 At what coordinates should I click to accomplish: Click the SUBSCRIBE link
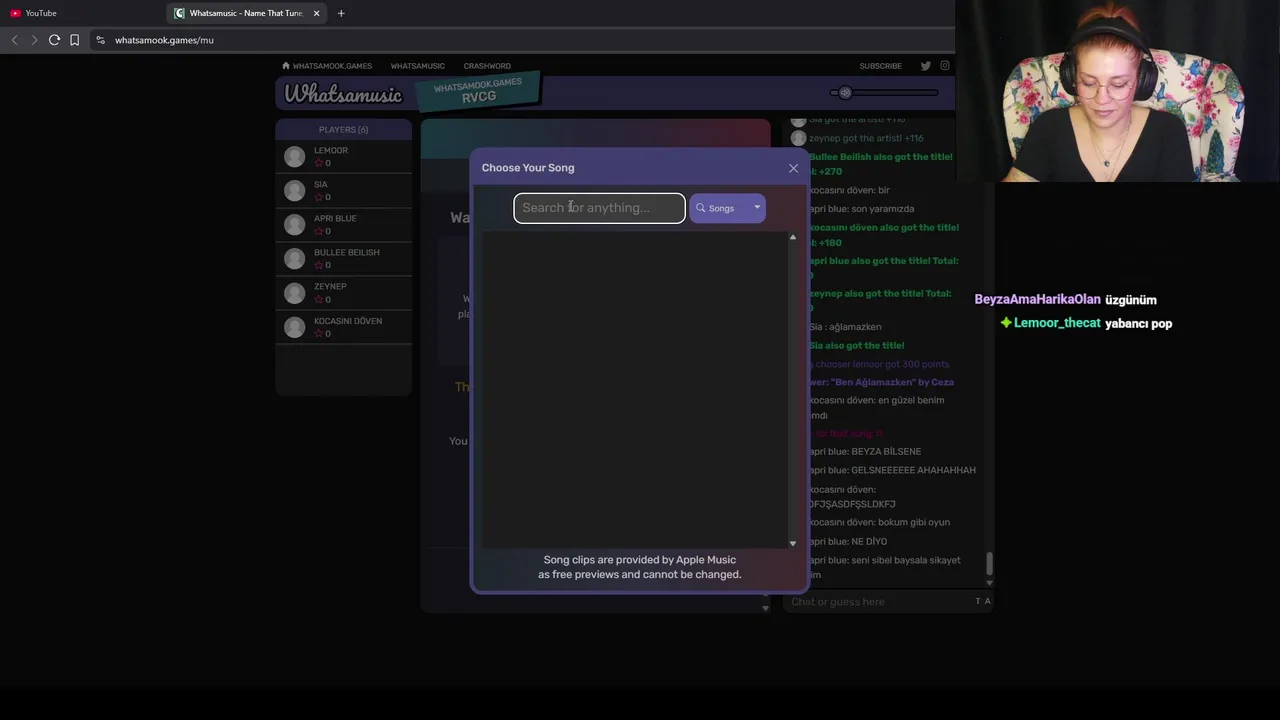[x=880, y=66]
